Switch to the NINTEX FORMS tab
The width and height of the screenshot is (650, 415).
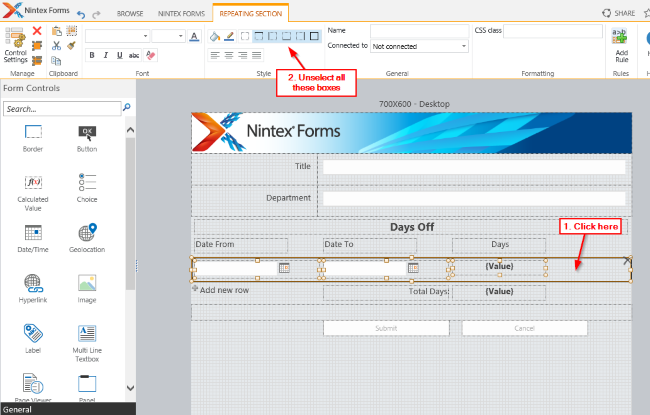pos(181,14)
